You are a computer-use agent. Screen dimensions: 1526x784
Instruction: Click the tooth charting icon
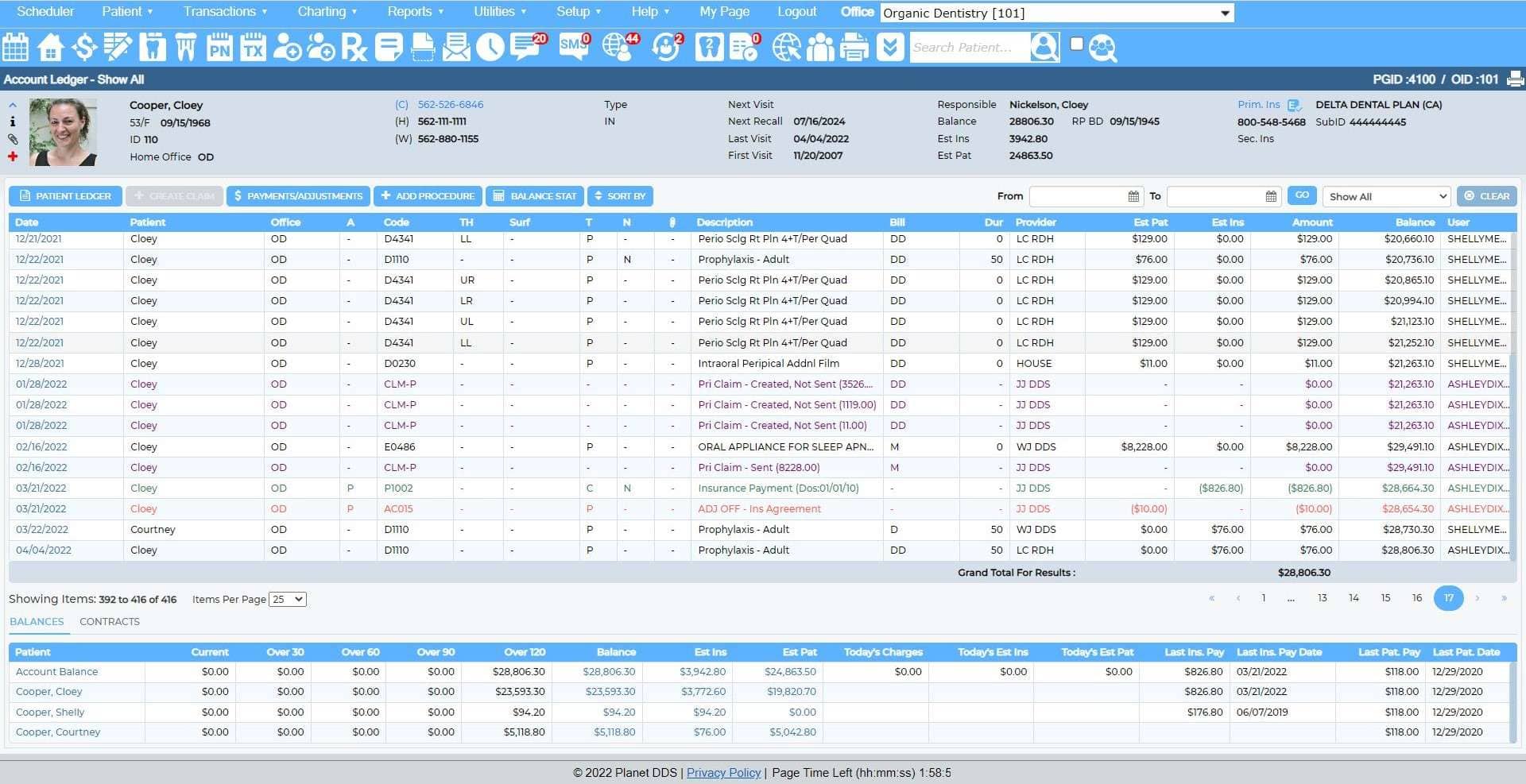coord(152,48)
